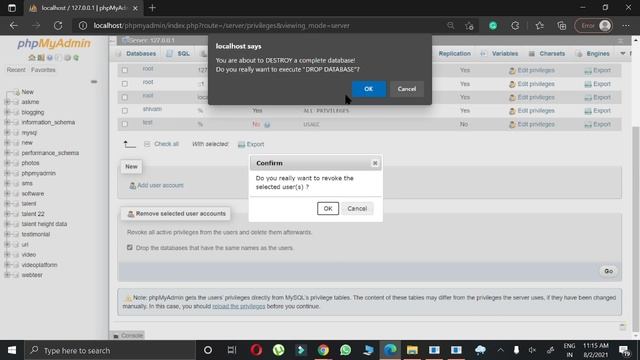This screenshot has height=360, width=640.
Task: Toggle the Check all checkbox
Action: click(x=147, y=144)
